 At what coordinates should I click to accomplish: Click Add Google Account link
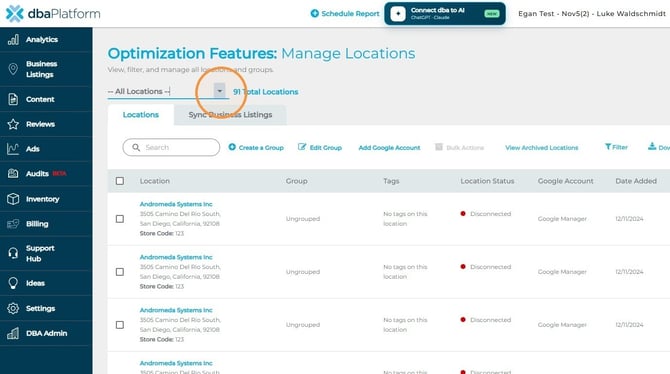coord(389,147)
